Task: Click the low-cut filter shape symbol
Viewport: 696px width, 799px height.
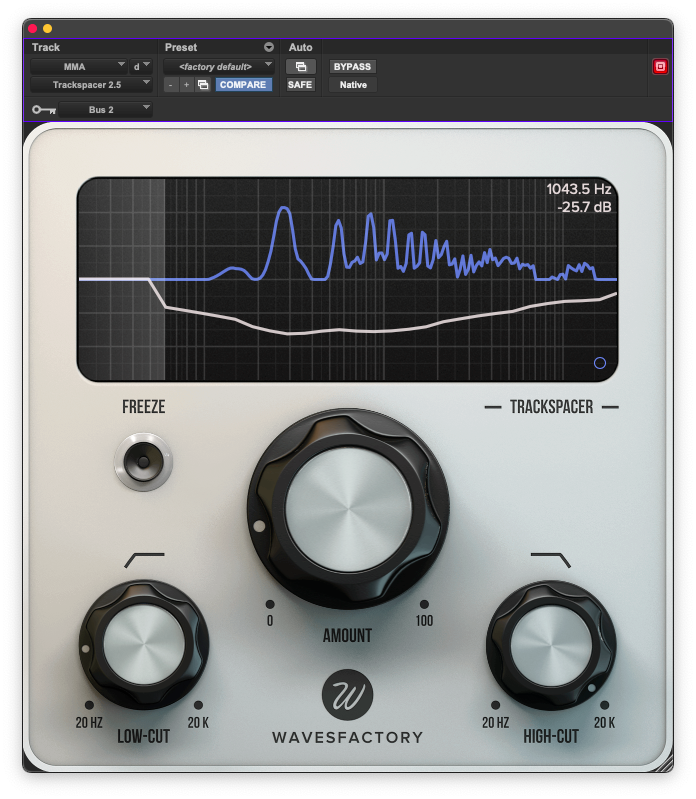Action: 144,560
